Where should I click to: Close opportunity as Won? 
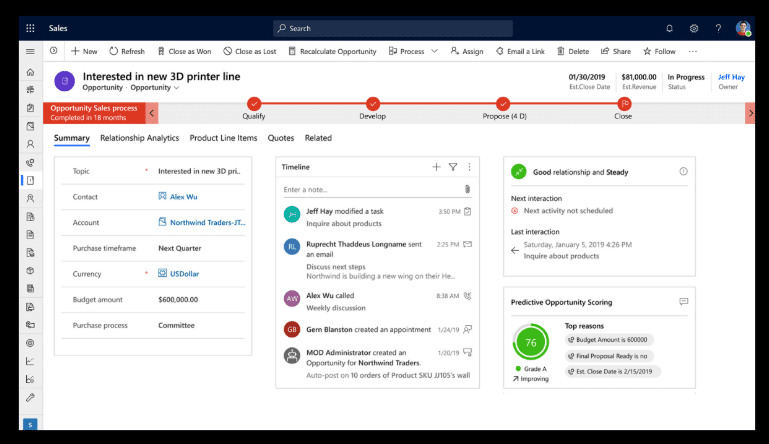click(x=184, y=51)
